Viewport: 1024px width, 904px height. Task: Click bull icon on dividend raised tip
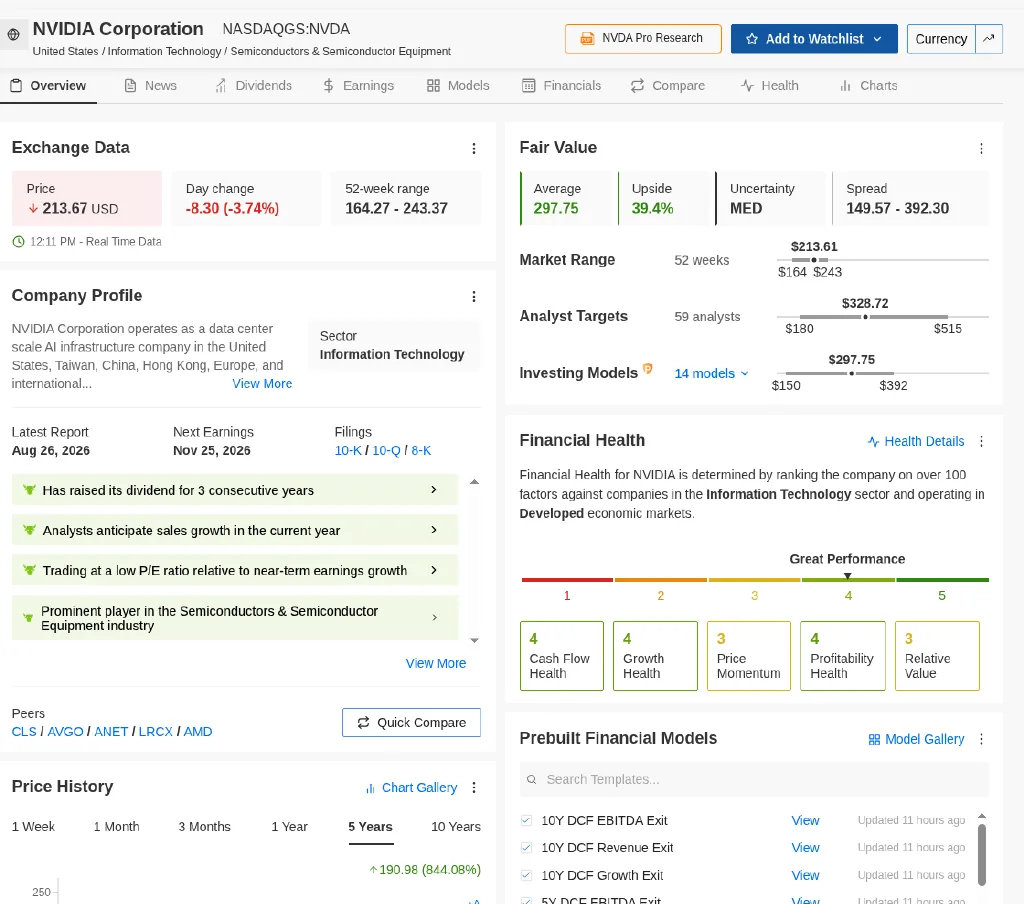coord(29,490)
